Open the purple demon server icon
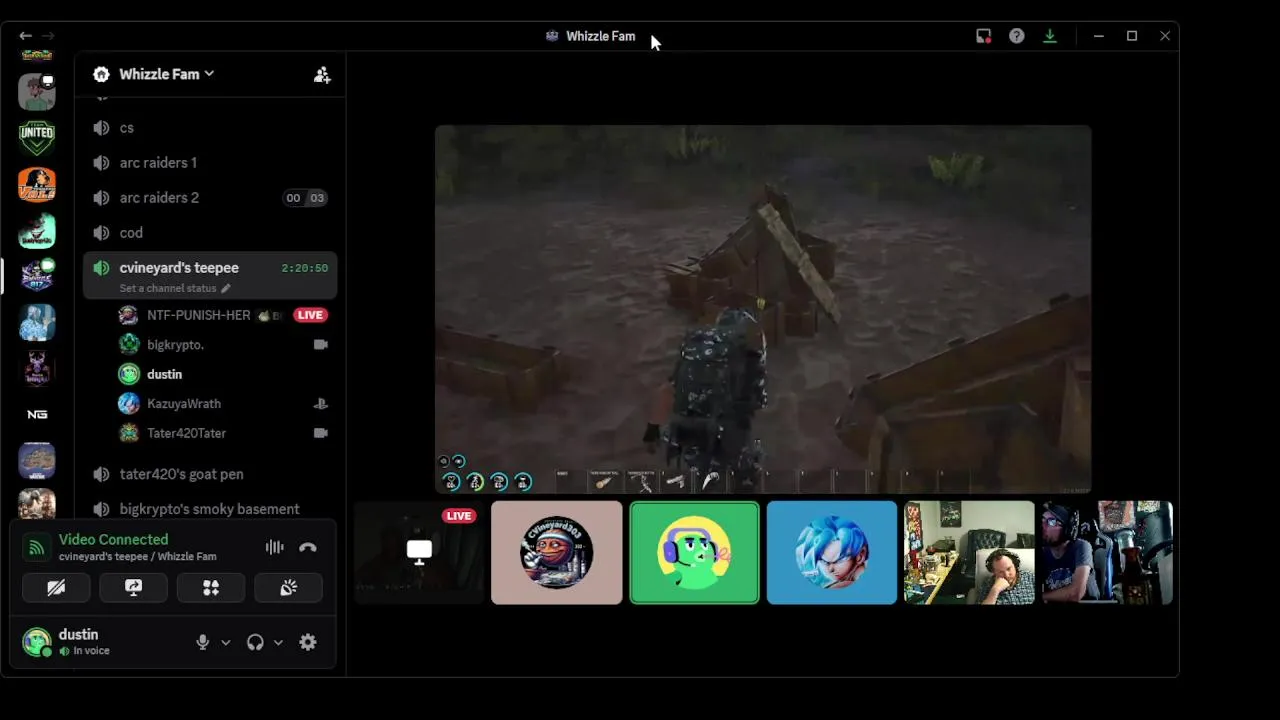Image resolution: width=1280 pixels, height=720 pixels. [x=37, y=368]
